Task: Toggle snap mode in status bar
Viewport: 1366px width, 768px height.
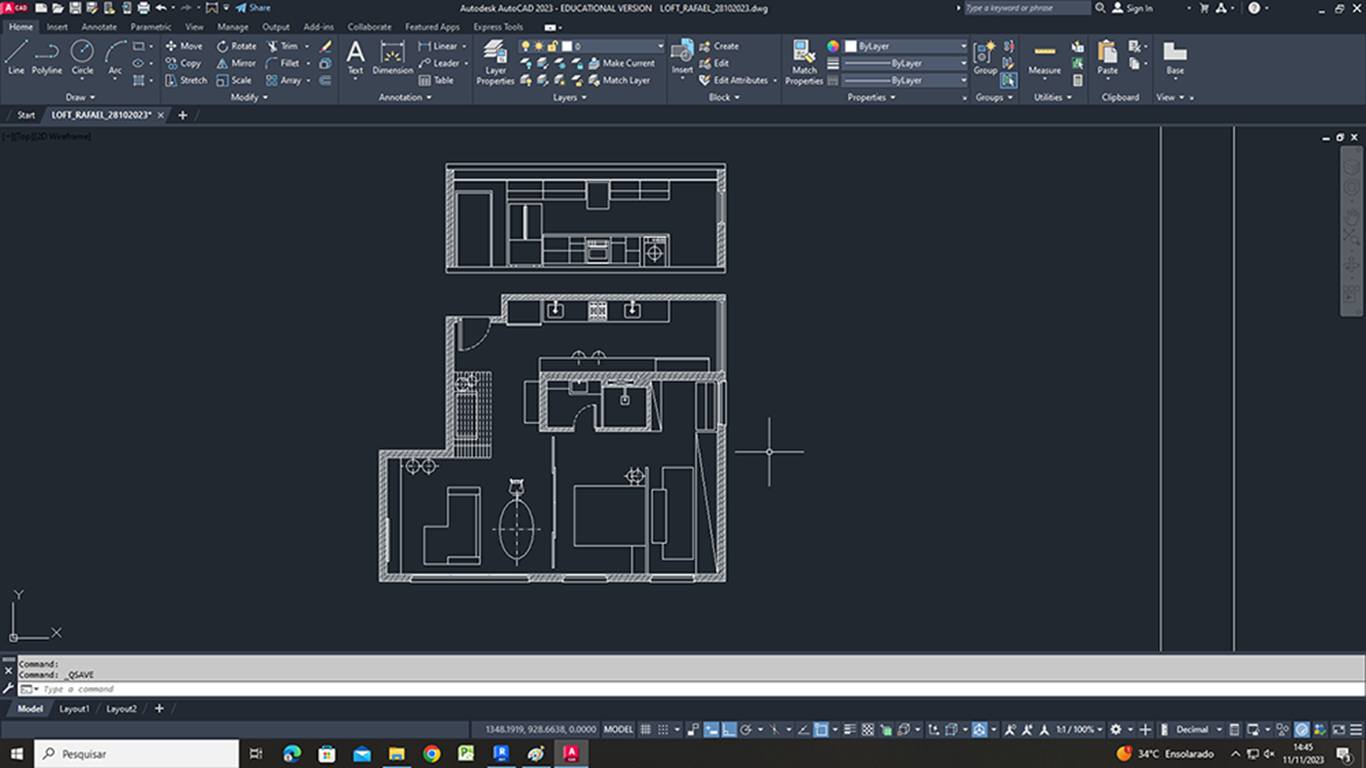Action: [x=664, y=730]
